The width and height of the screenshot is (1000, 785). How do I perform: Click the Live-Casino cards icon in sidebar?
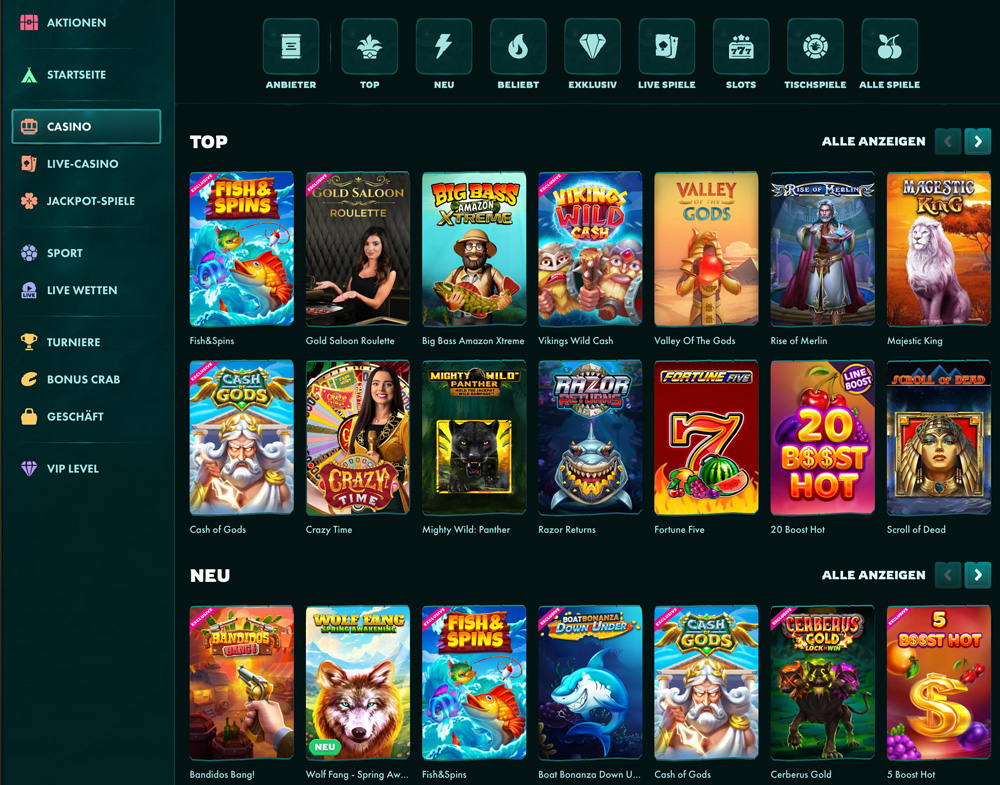(x=29, y=164)
